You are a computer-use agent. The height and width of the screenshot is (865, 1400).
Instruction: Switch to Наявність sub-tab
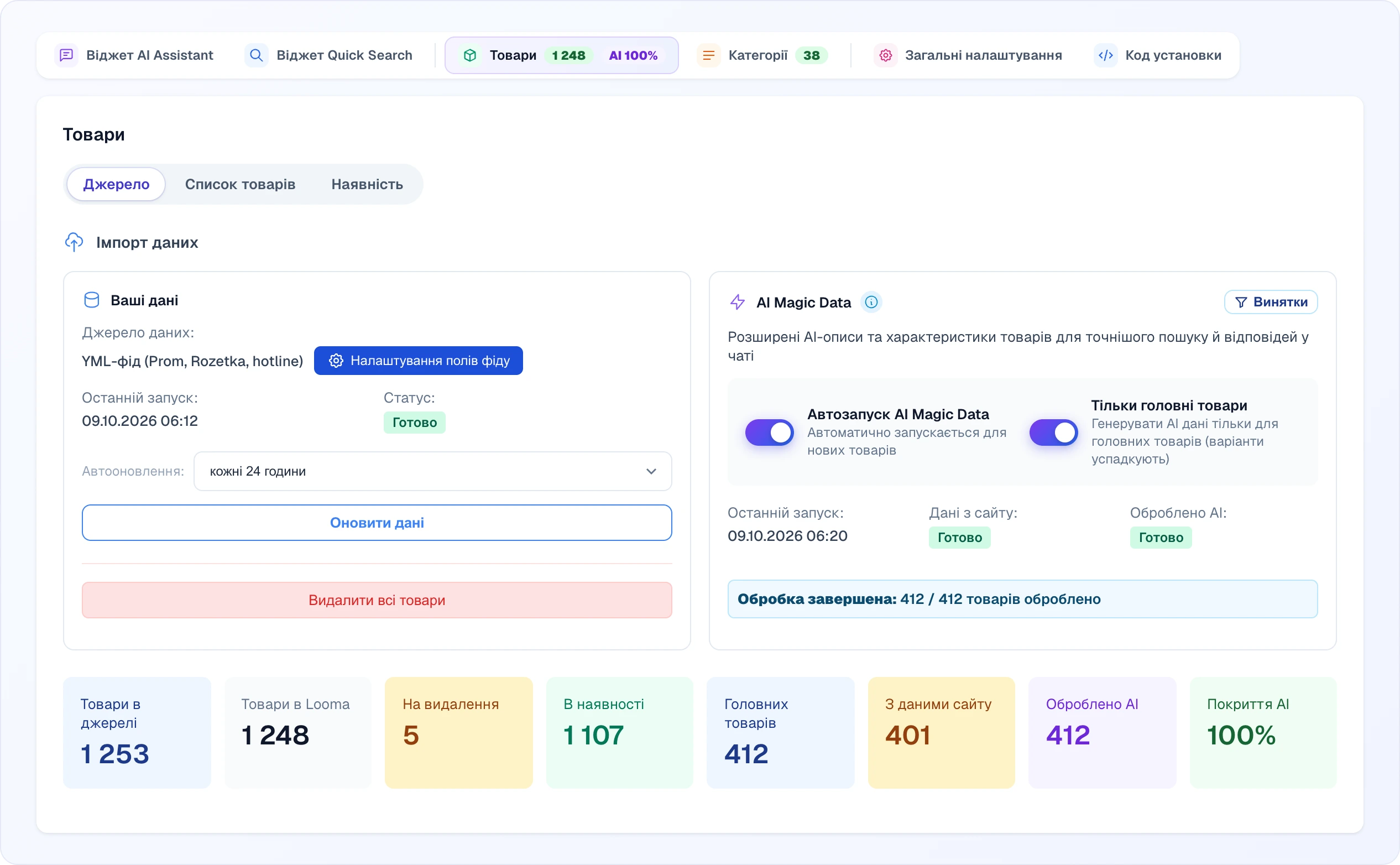pyautogui.click(x=367, y=184)
